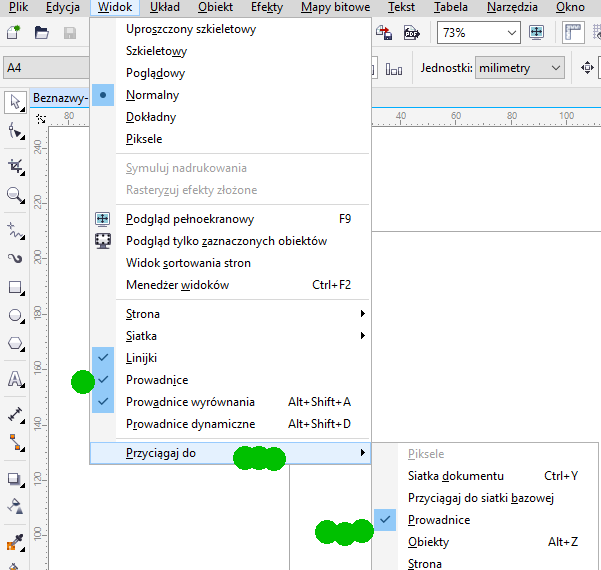Select the Normalny view mode
Viewport: 601px width, 570px height.
click(x=152, y=95)
